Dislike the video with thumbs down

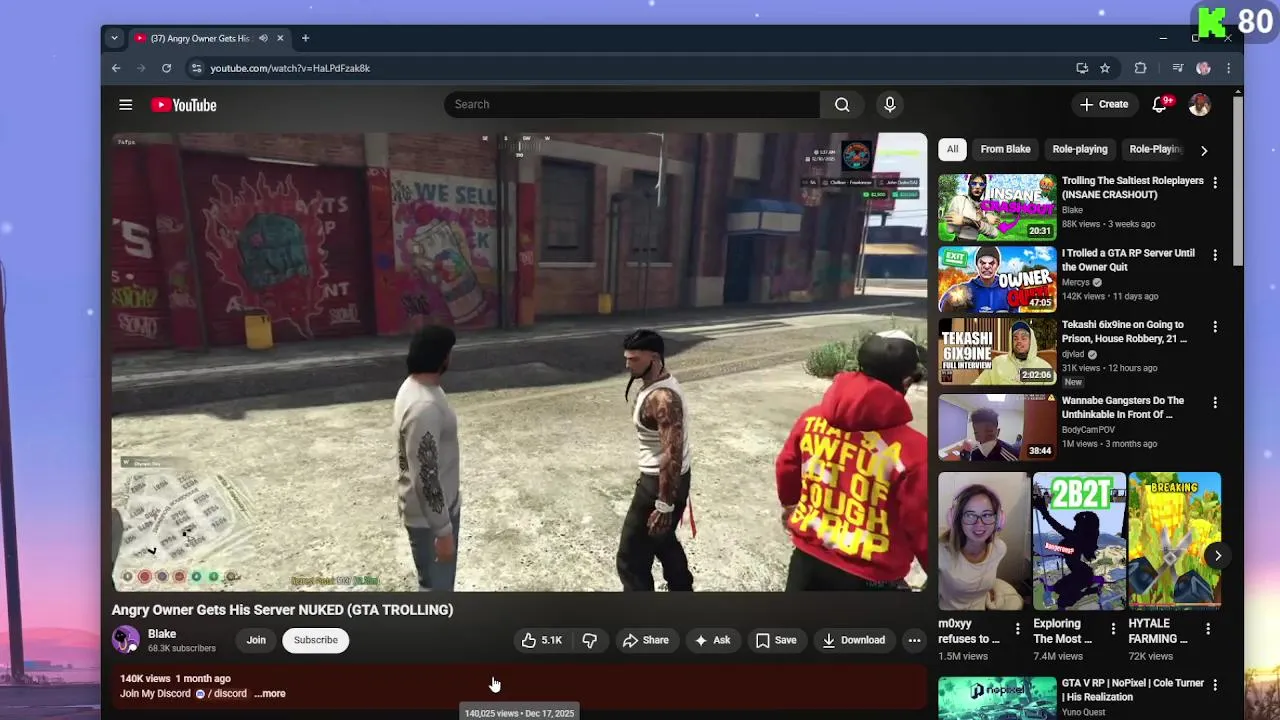tap(590, 640)
